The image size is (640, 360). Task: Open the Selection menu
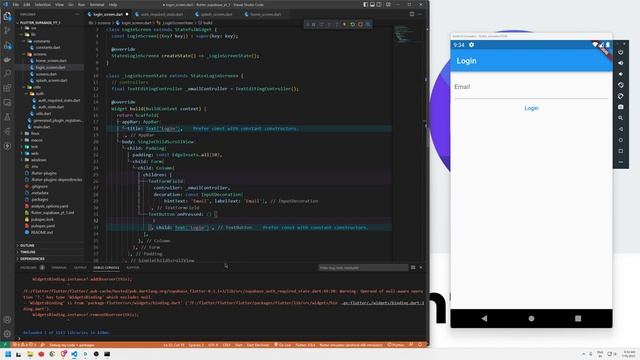click(42, 4)
